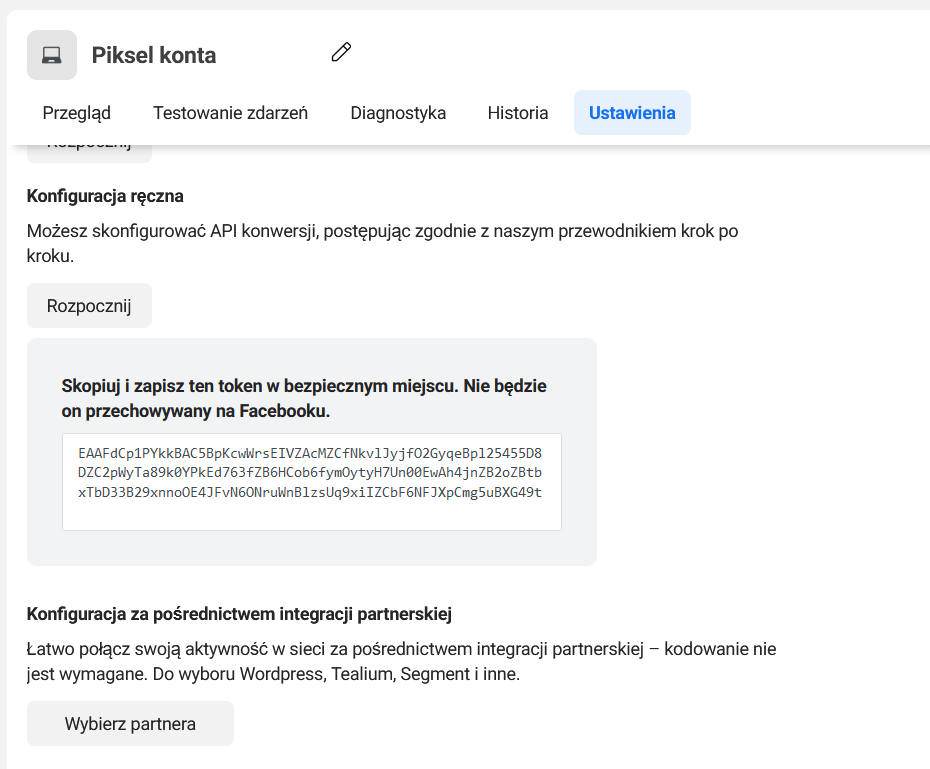Click the partner integration configuration heading
Image resolution: width=930 pixels, height=769 pixels.
point(240,613)
